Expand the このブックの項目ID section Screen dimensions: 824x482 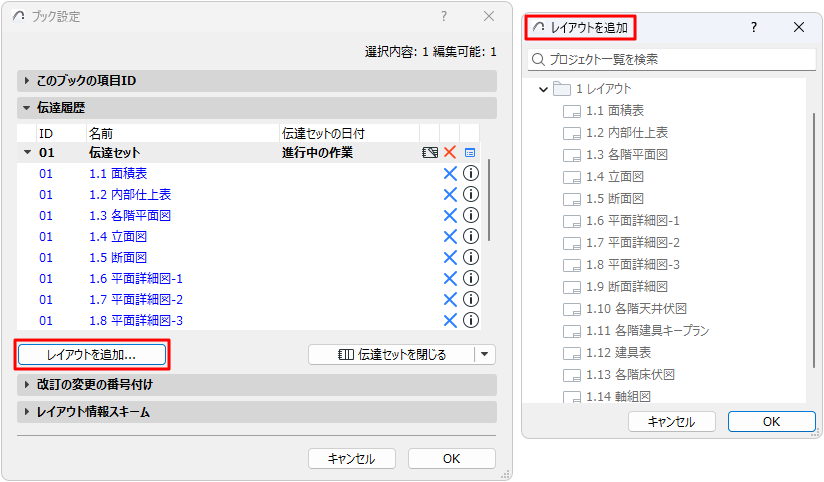pyautogui.click(x=26, y=80)
